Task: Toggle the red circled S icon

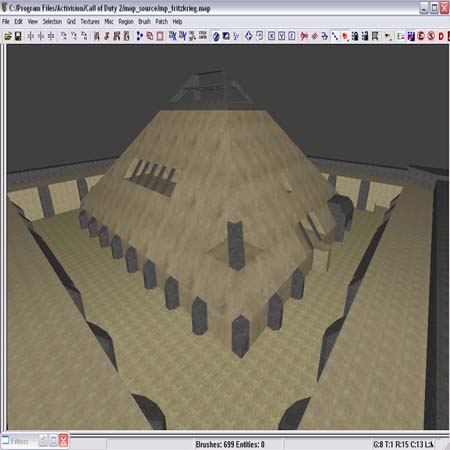Action: [x=431, y=36]
